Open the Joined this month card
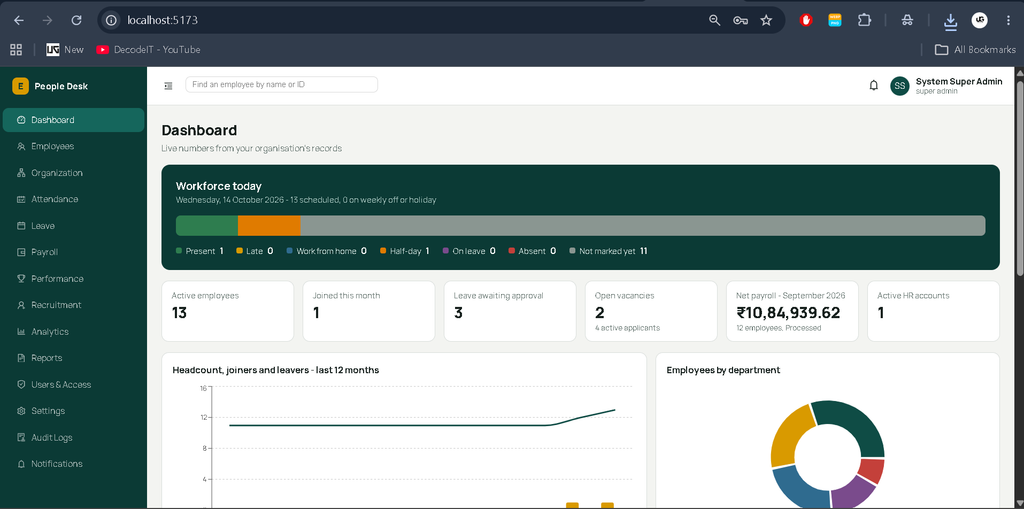 (369, 311)
